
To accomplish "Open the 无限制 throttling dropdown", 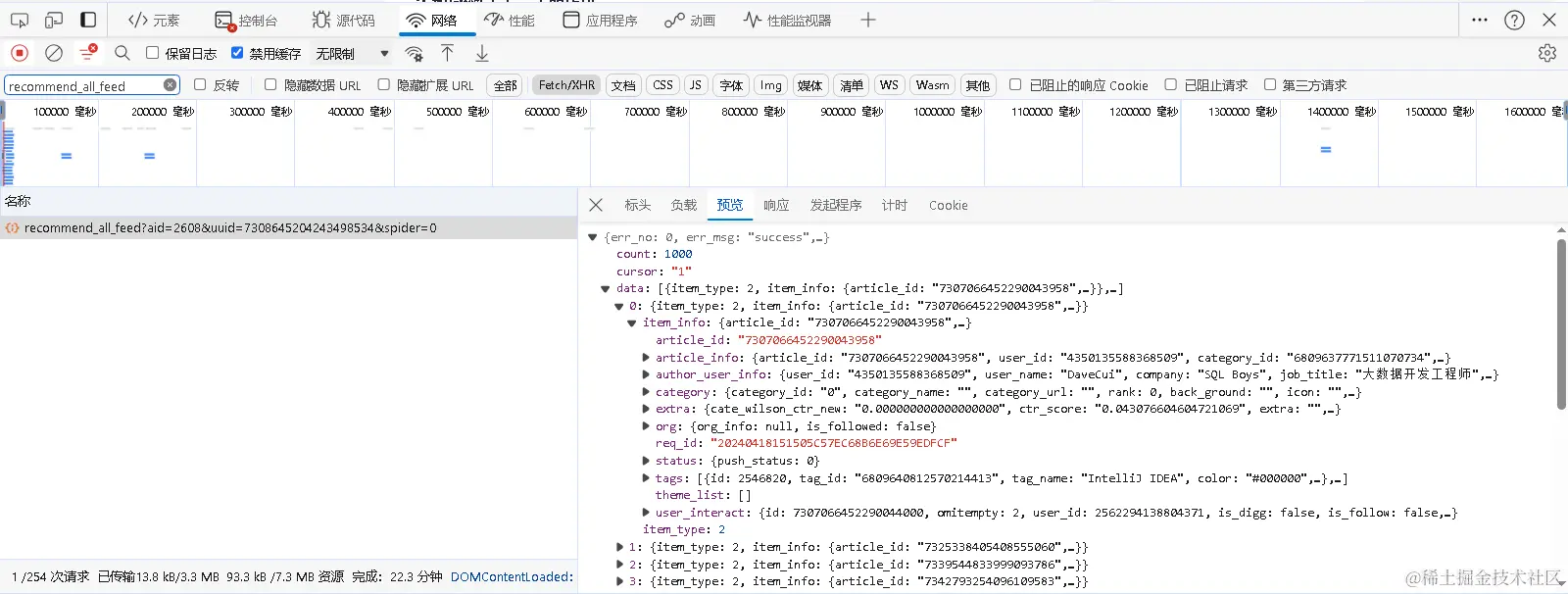I will 352,54.
